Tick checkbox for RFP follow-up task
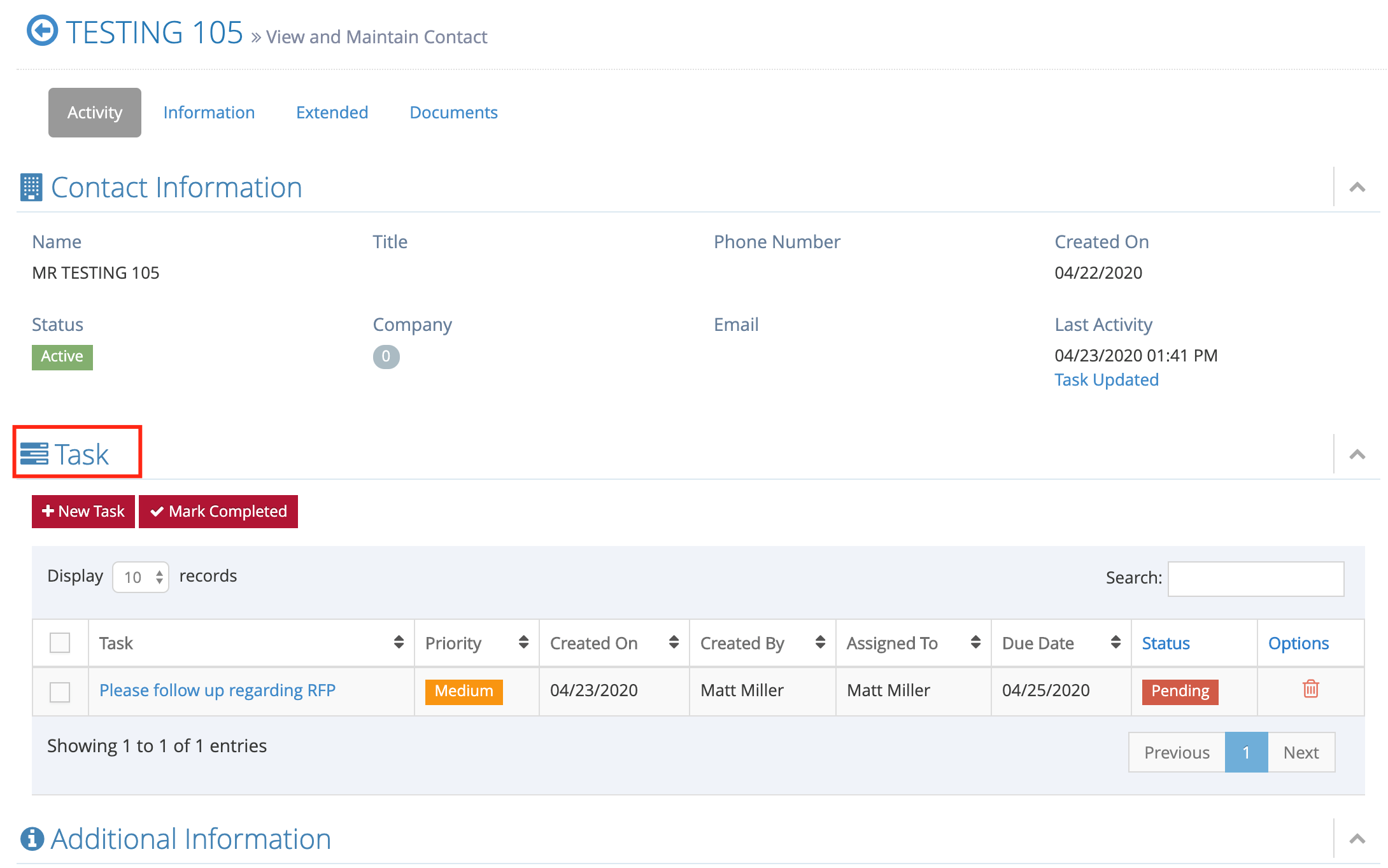This screenshot has height=868, width=1388. [x=60, y=692]
